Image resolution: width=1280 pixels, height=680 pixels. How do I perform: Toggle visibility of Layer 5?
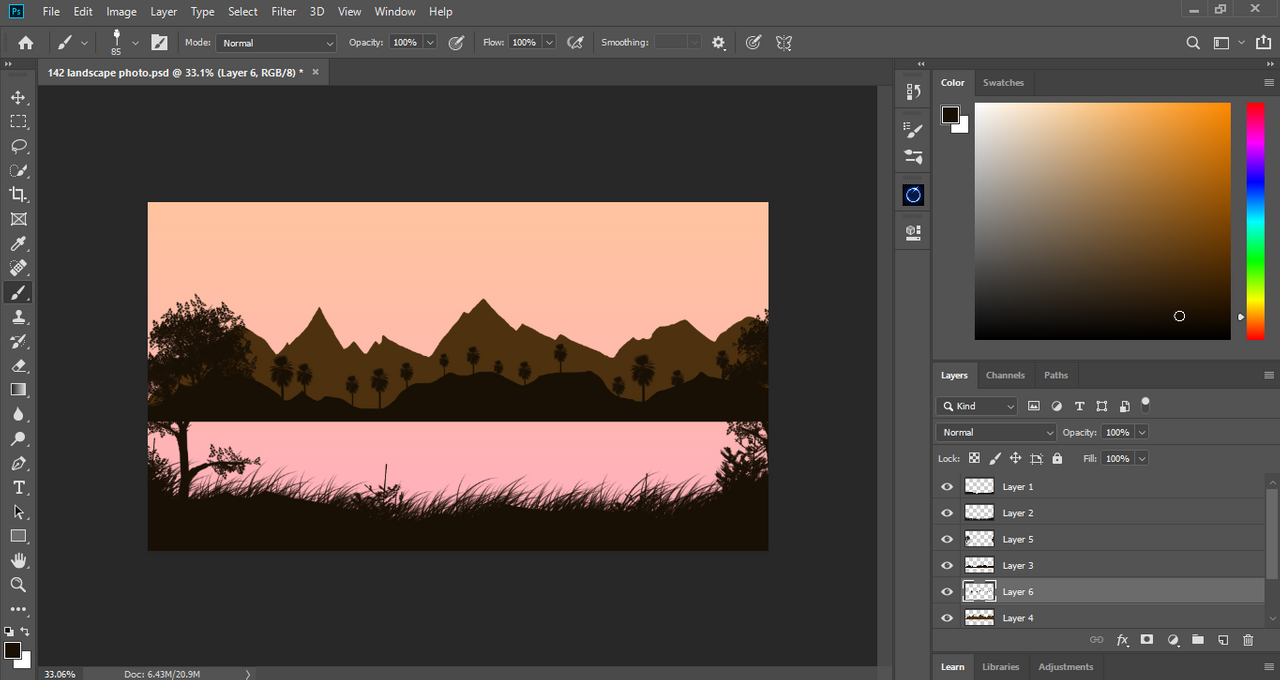[947, 539]
